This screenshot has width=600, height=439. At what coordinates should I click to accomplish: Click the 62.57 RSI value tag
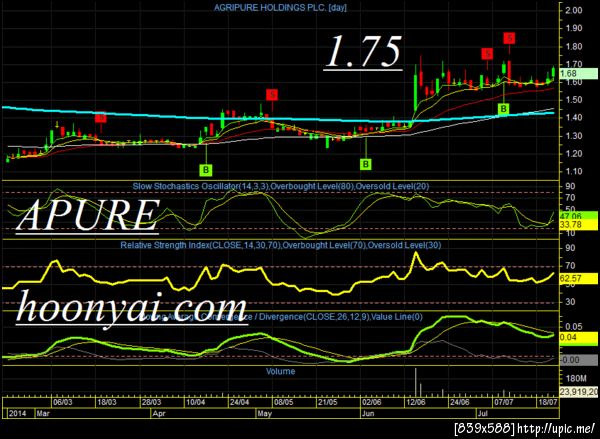[x=578, y=279]
